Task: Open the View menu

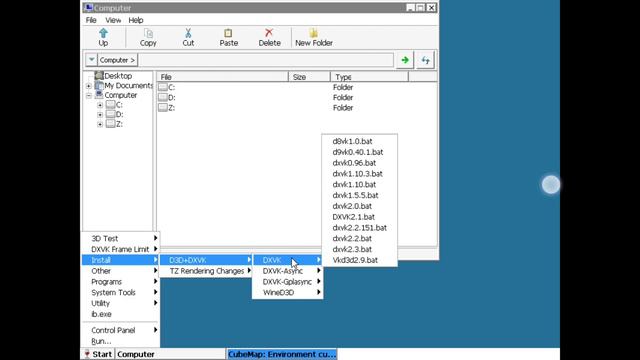Action: [113, 20]
